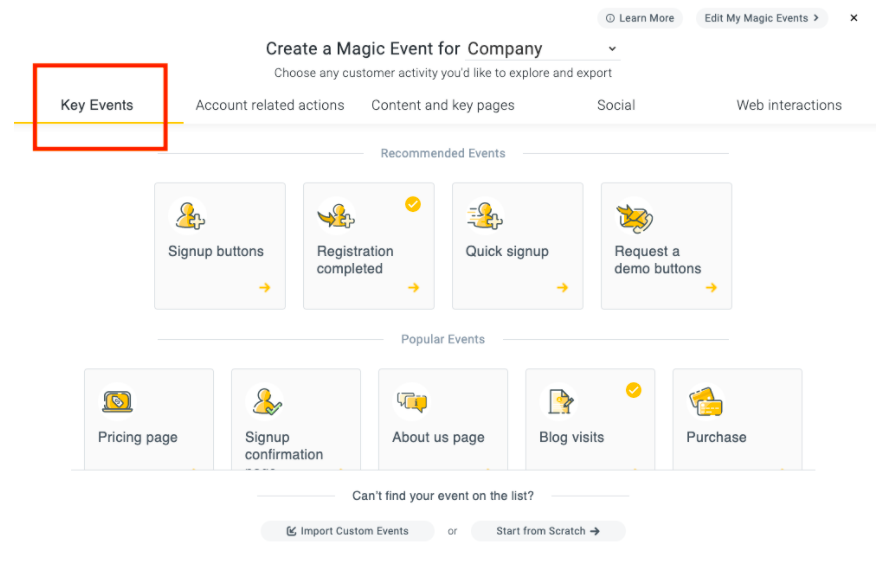Click the info icon in Learn More
This screenshot has height=571, width=878.
(610, 18)
